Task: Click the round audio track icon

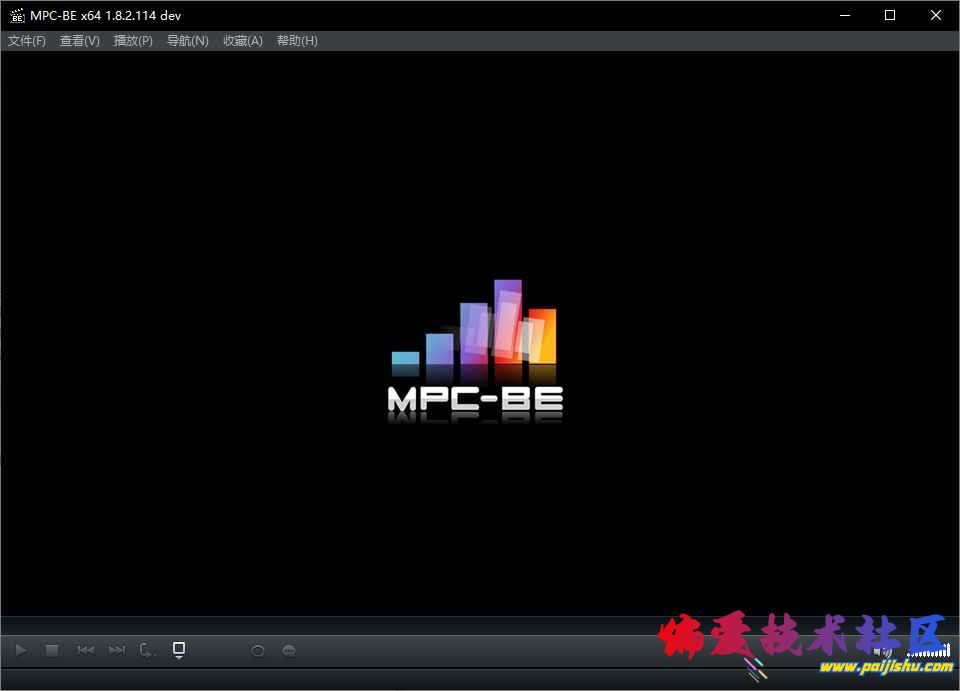Action: click(258, 650)
